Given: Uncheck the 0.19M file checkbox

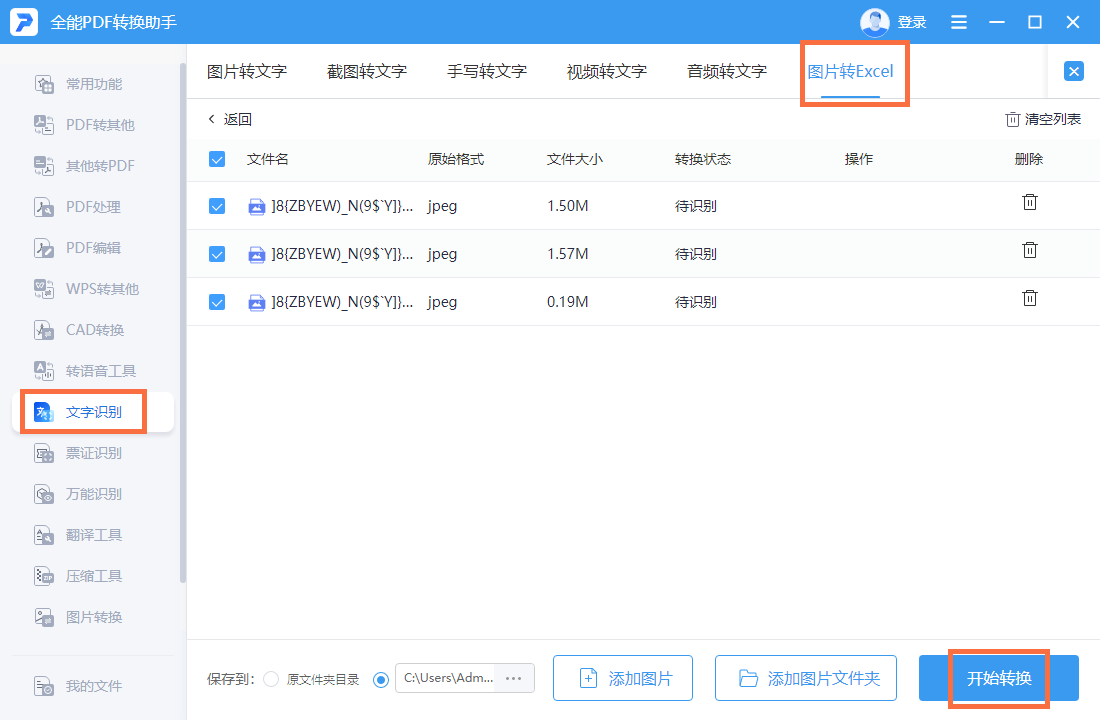Looking at the screenshot, I should 217,302.
